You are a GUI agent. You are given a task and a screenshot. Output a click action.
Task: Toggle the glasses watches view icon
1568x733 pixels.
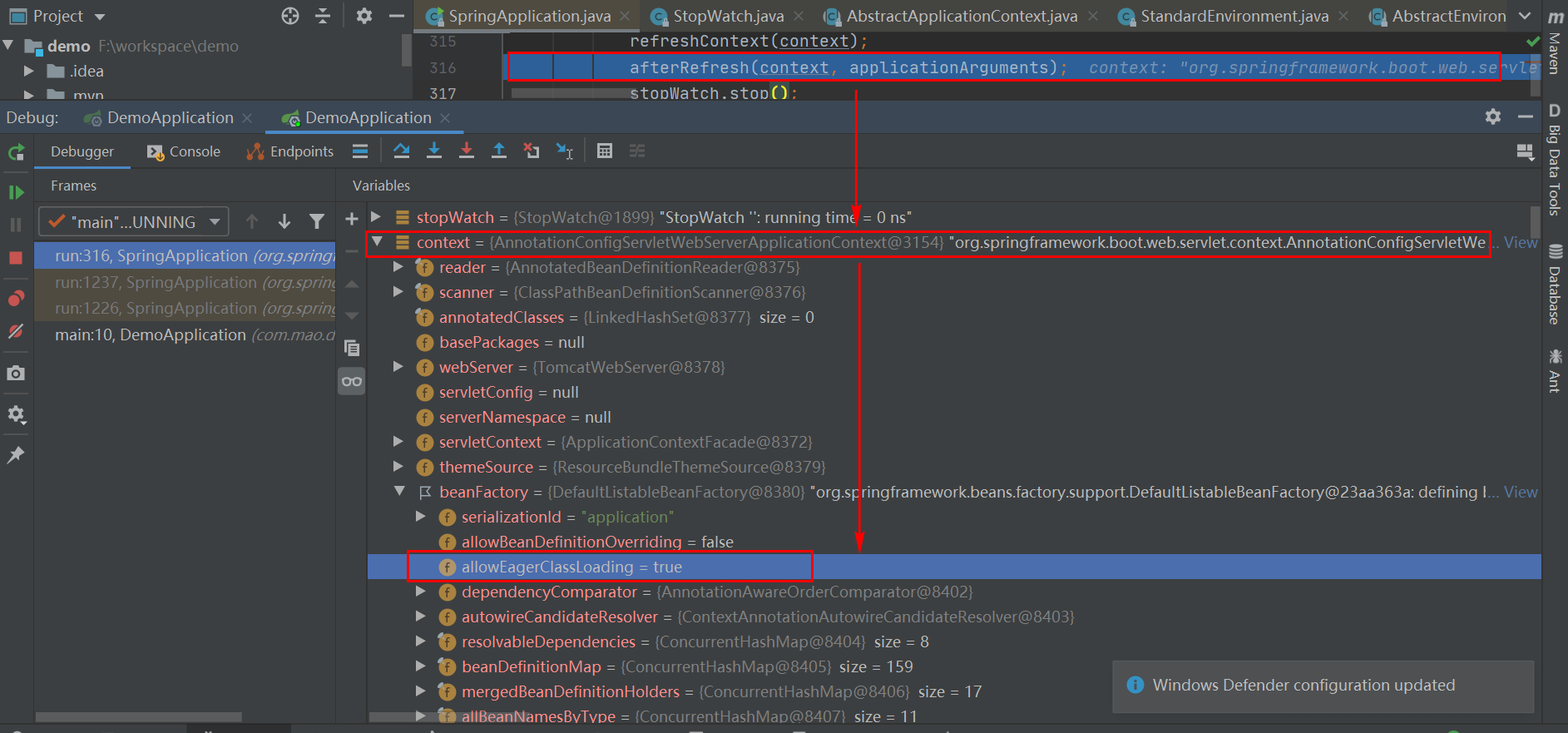[352, 382]
